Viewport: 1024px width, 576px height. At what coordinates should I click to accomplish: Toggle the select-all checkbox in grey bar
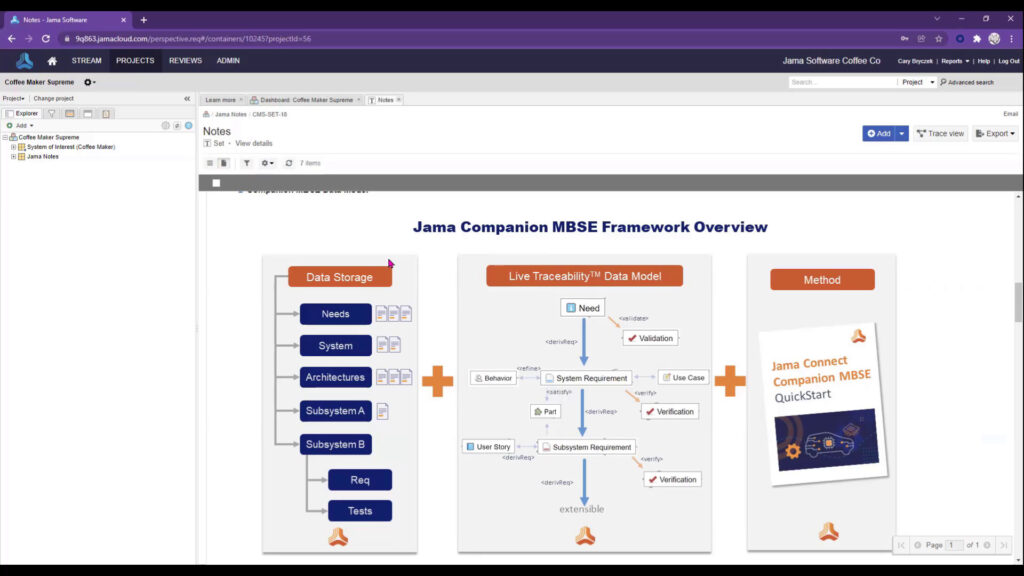coord(216,183)
